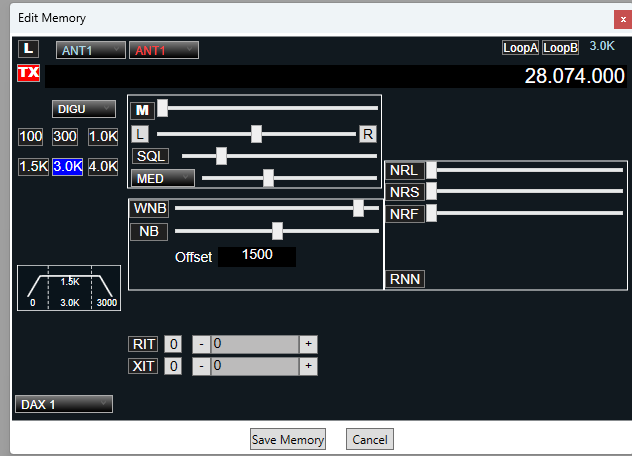This screenshot has height=456, width=632.
Task: Click the SQL squelch level slider
Action: coord(279,156)
